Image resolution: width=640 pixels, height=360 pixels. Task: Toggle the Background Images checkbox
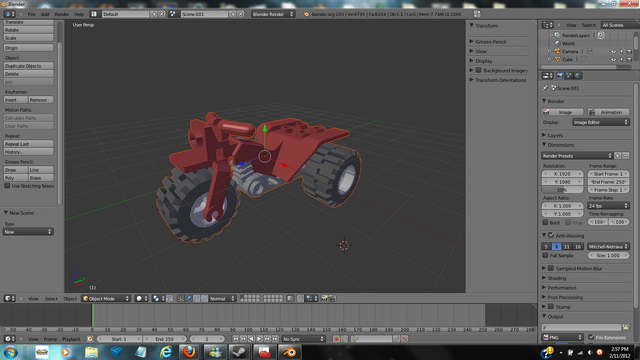(x=478, y=70)
